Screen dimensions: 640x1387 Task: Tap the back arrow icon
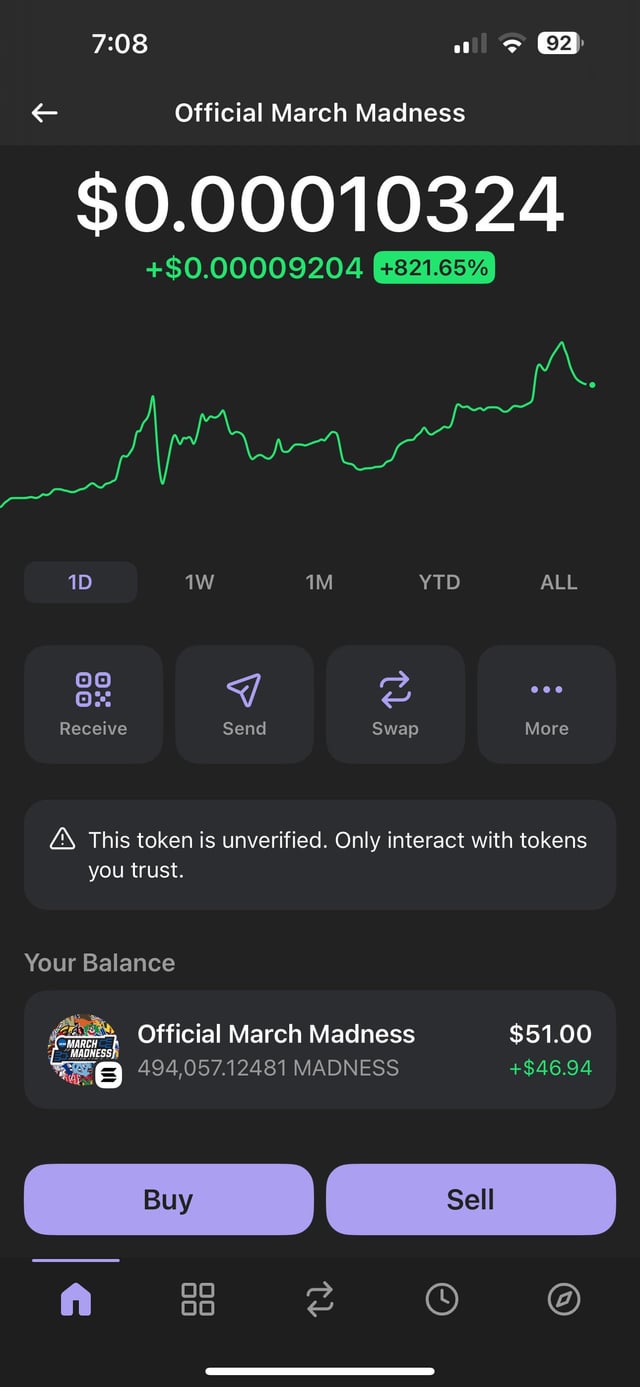point(45,113)
